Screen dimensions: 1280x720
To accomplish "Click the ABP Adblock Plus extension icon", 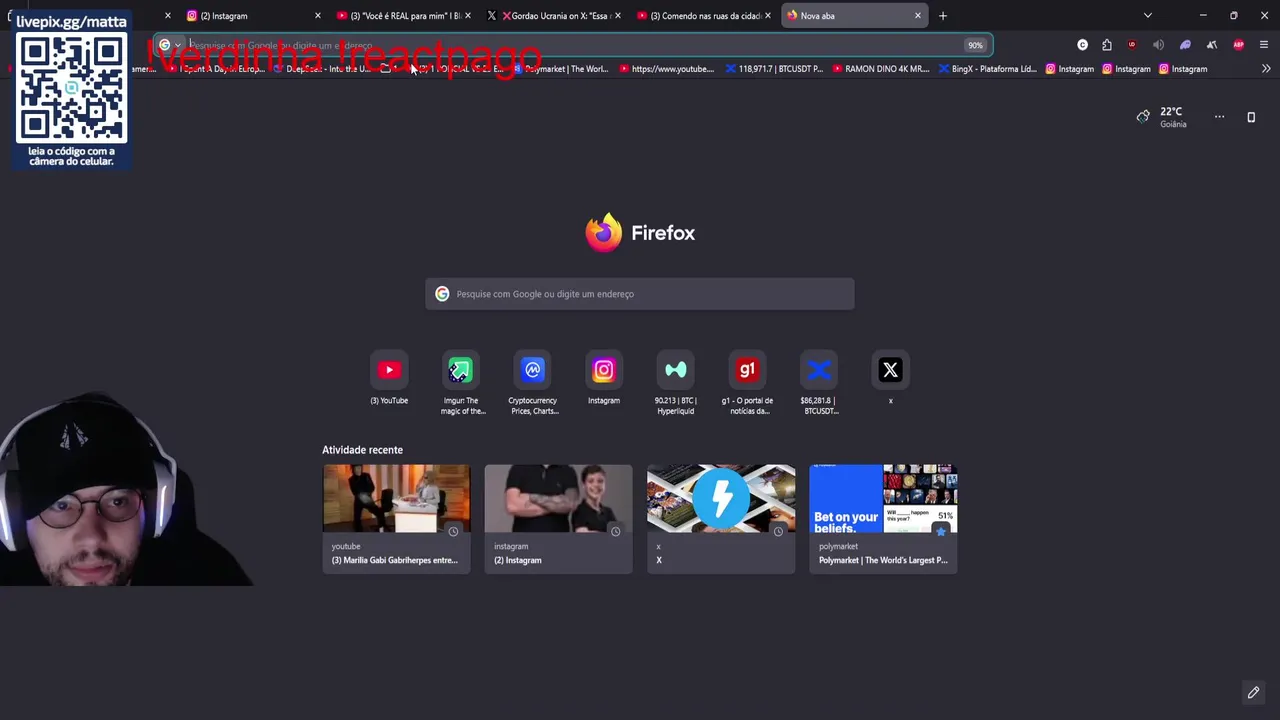I will [x=1238, y=45].
